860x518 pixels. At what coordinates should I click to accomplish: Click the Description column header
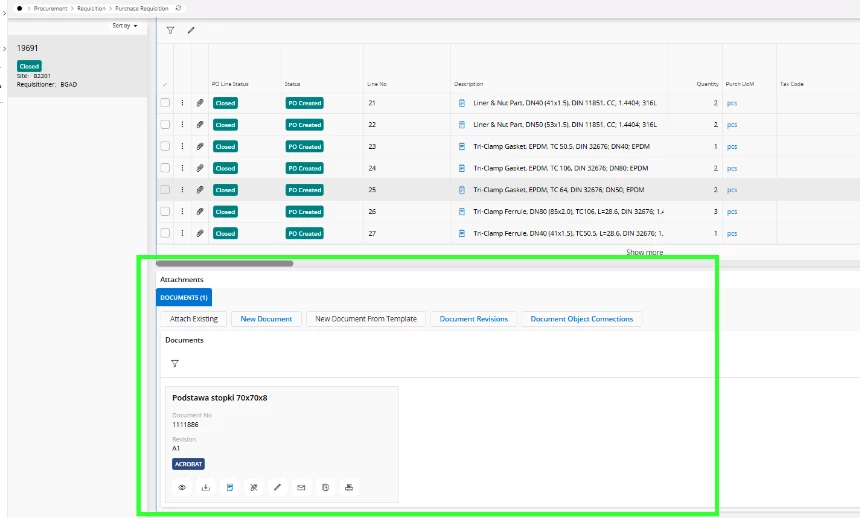click(x=468, y=84)
